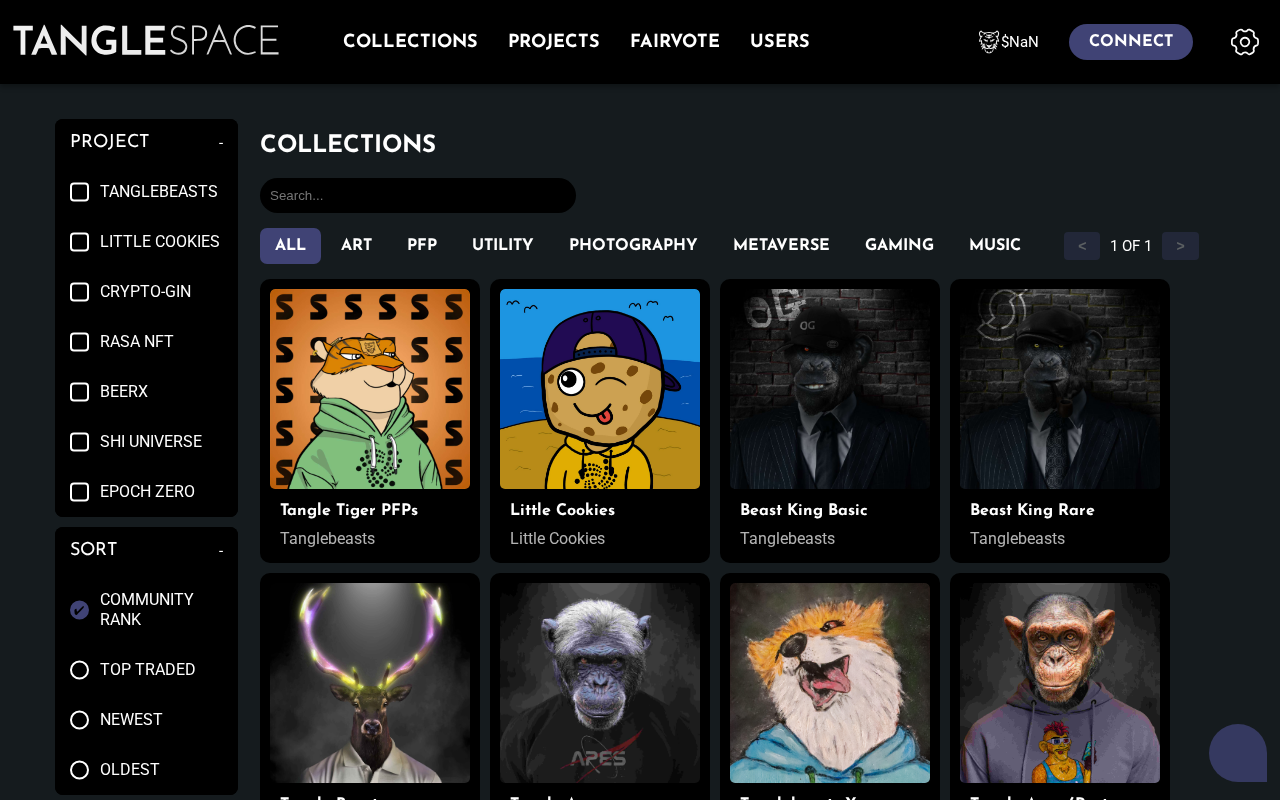Open Little Cookies collection image
1280x800 pixels.
pyautogui.click(x=600, y=389)
